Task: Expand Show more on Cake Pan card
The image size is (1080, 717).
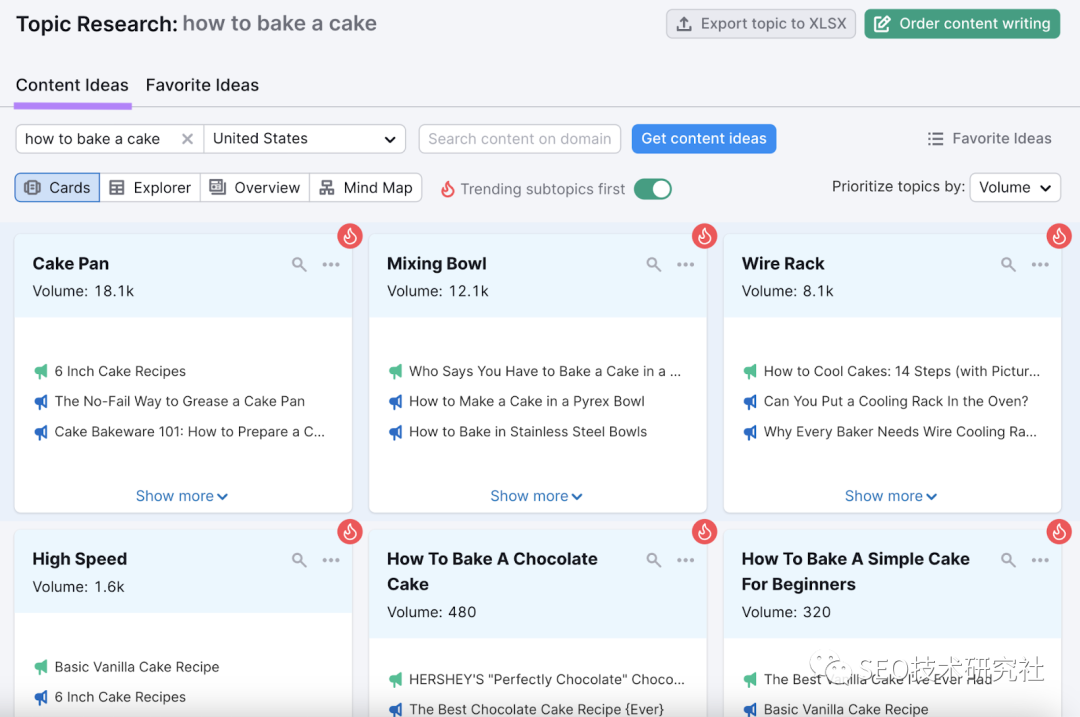Action: pyautogui.click(x=182, y=496)
